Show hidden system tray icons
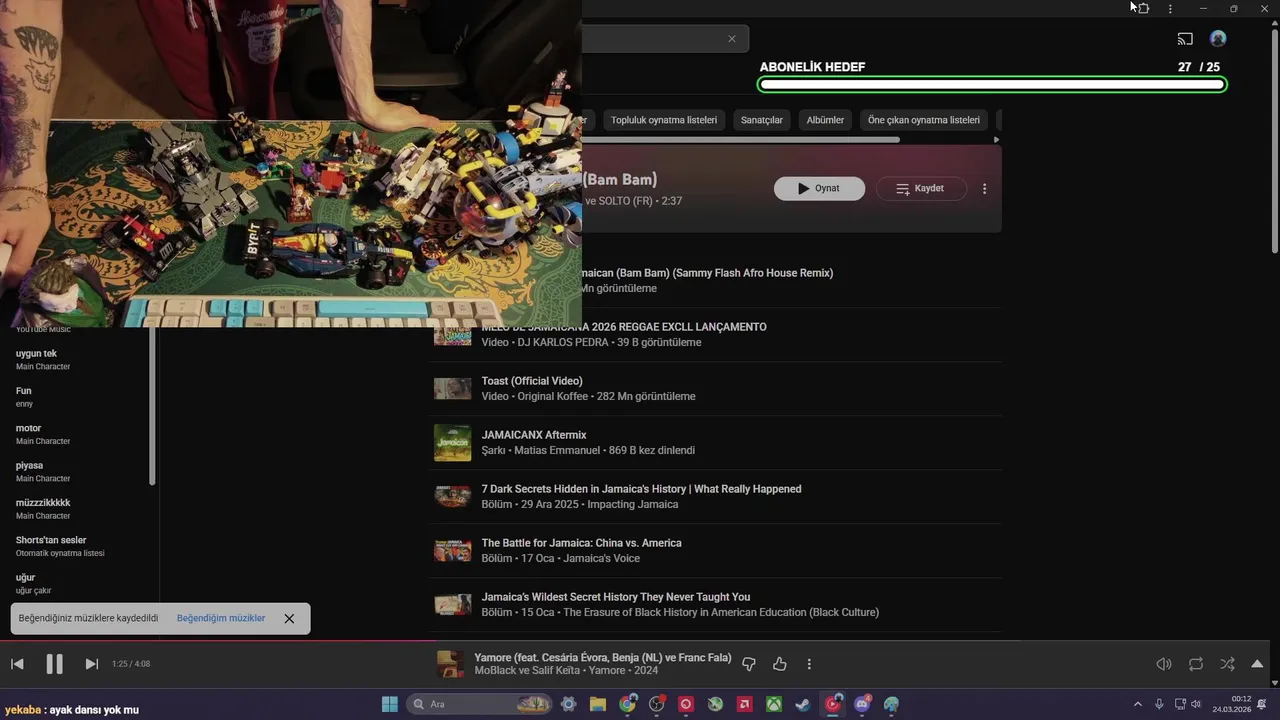 coord(1137,704)
